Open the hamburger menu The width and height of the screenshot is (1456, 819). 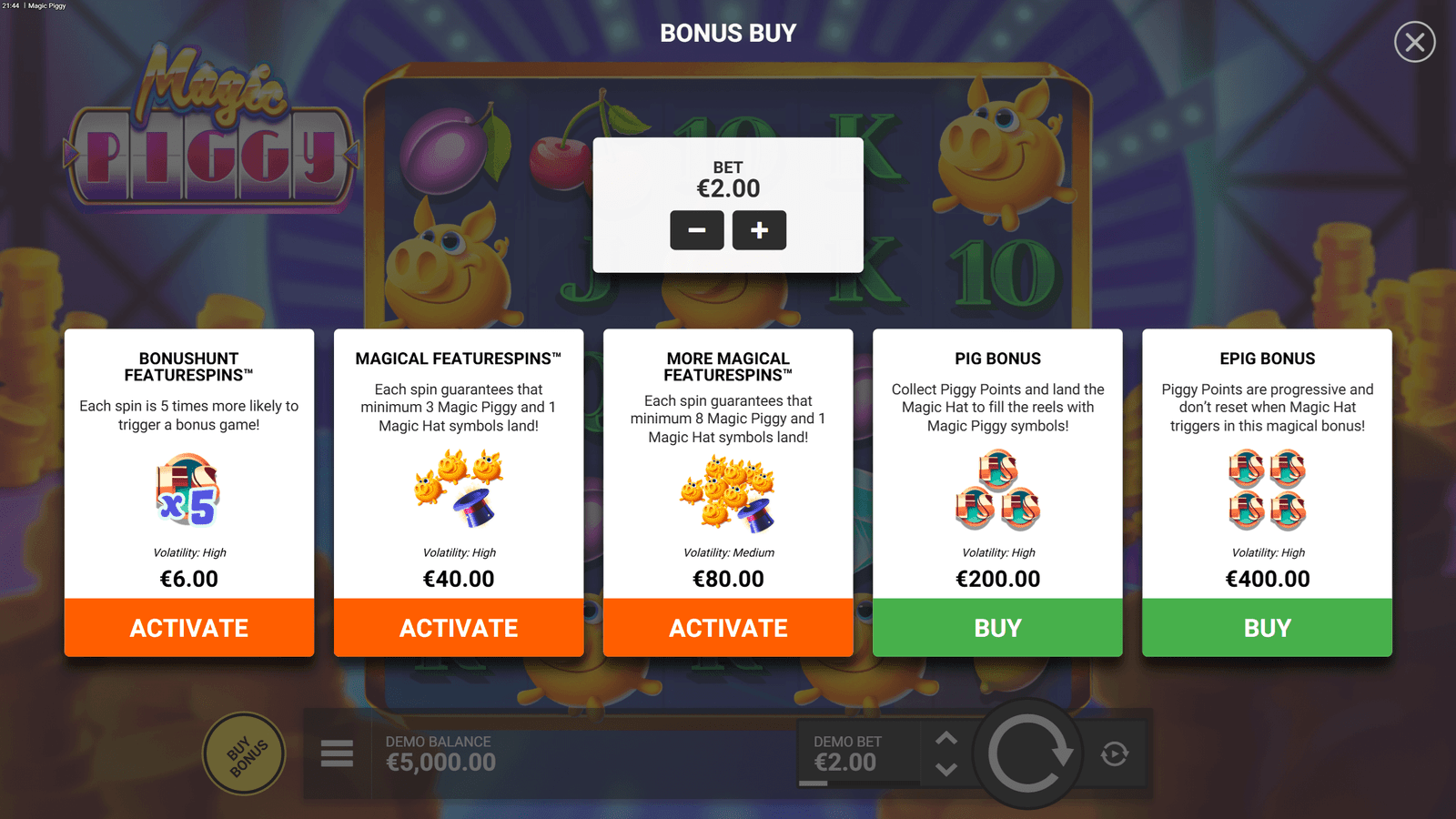click(337, 753)
